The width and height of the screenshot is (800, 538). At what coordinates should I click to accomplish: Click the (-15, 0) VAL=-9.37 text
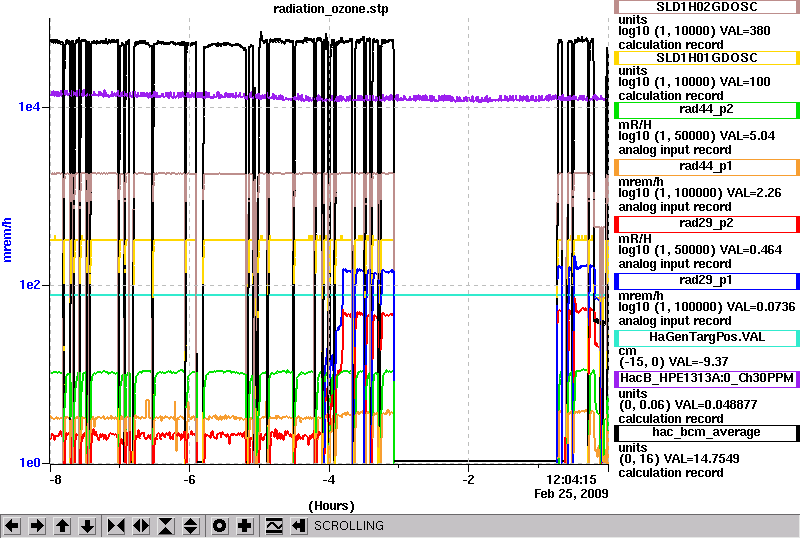673,362
